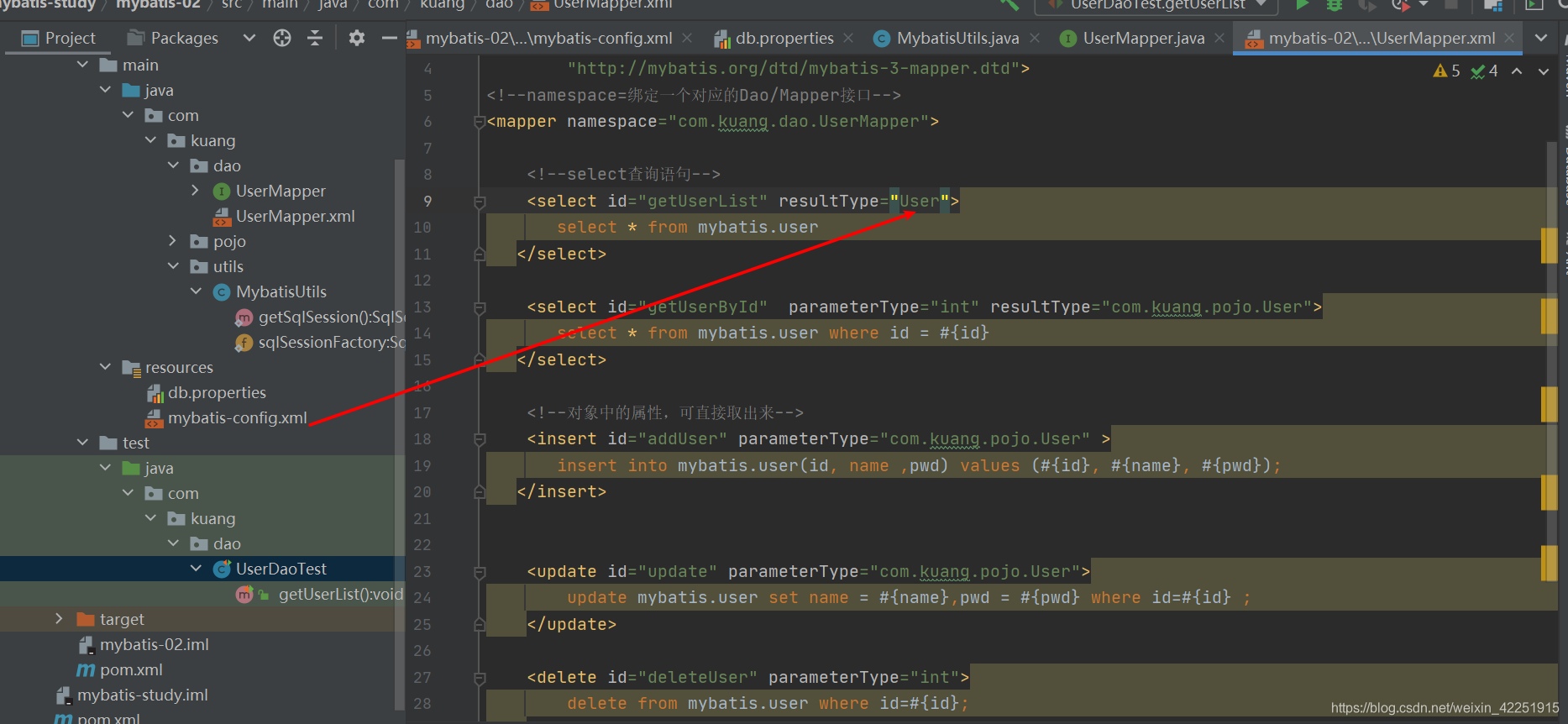Jump to warning stripe near line 23
The image size is (1568, 724).
[1550, 563]
